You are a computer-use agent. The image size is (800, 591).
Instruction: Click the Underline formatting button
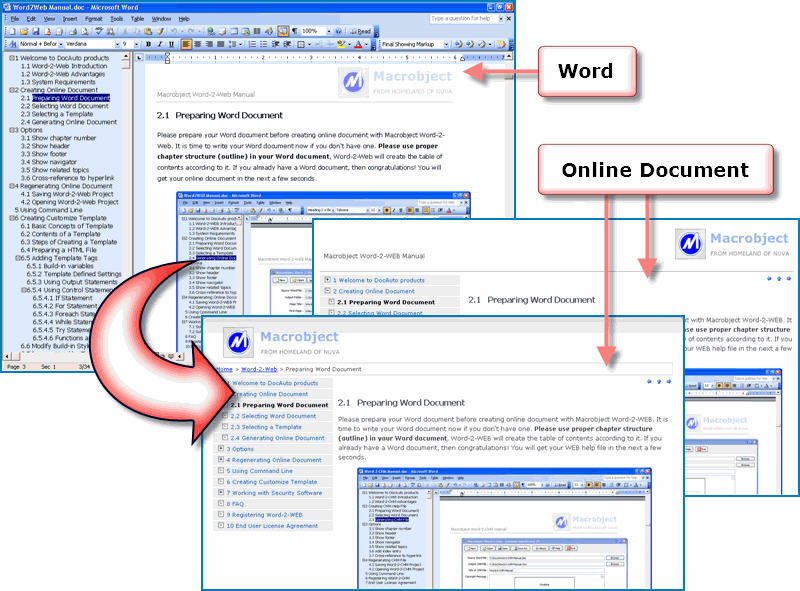pos(171,44)
